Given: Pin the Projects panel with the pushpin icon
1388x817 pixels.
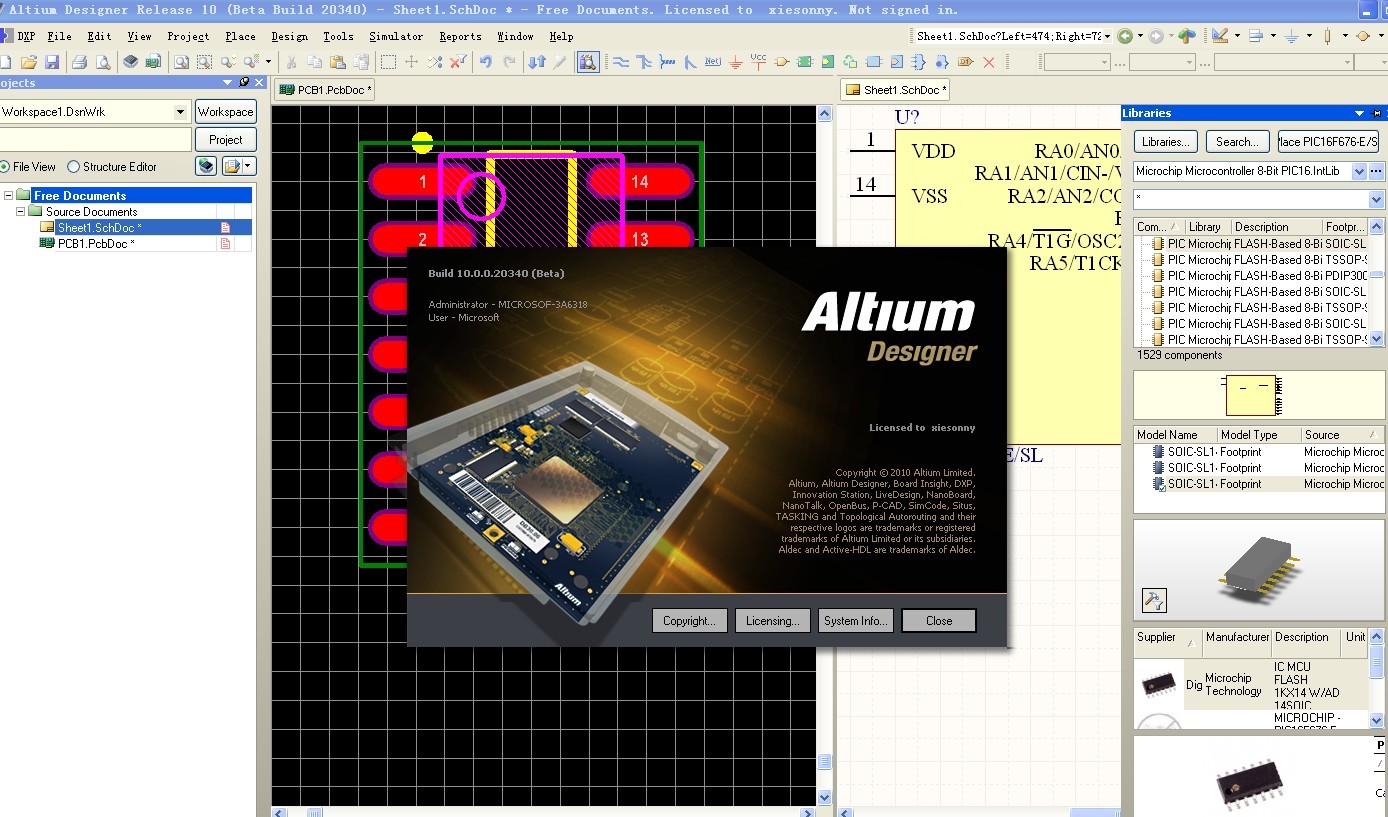Looking at the screenshot, I should pos(243,83).
